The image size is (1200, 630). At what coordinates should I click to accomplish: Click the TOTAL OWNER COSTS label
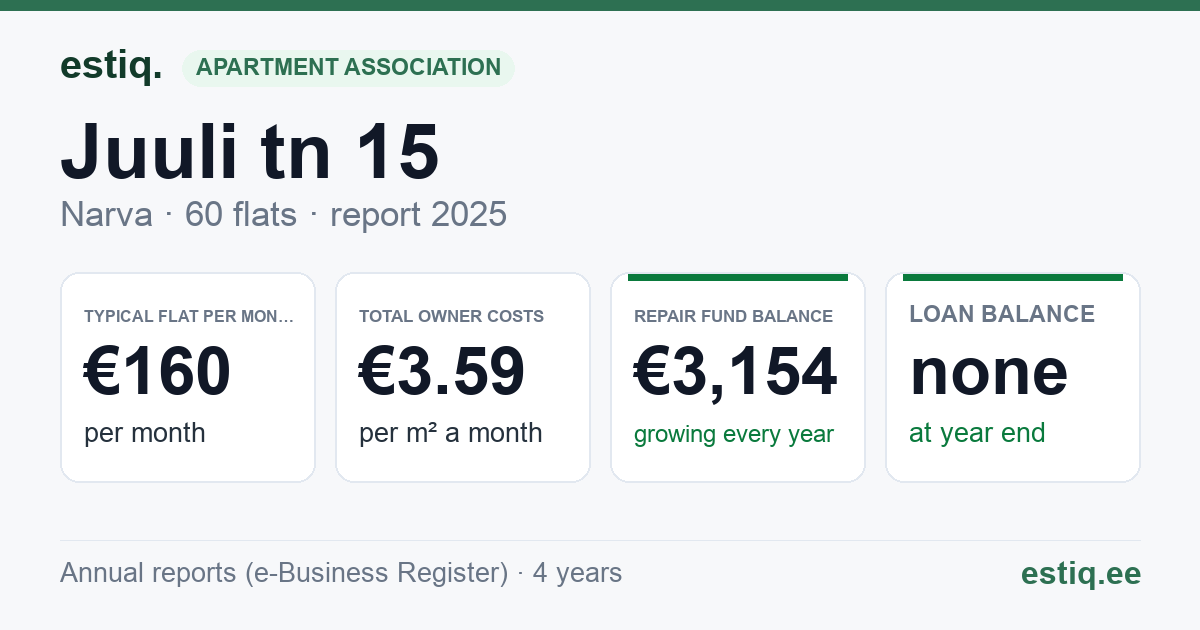tap(451, 316)
